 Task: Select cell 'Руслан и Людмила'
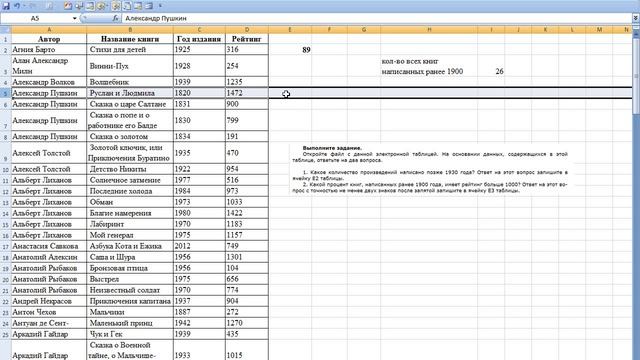(130, 93)
